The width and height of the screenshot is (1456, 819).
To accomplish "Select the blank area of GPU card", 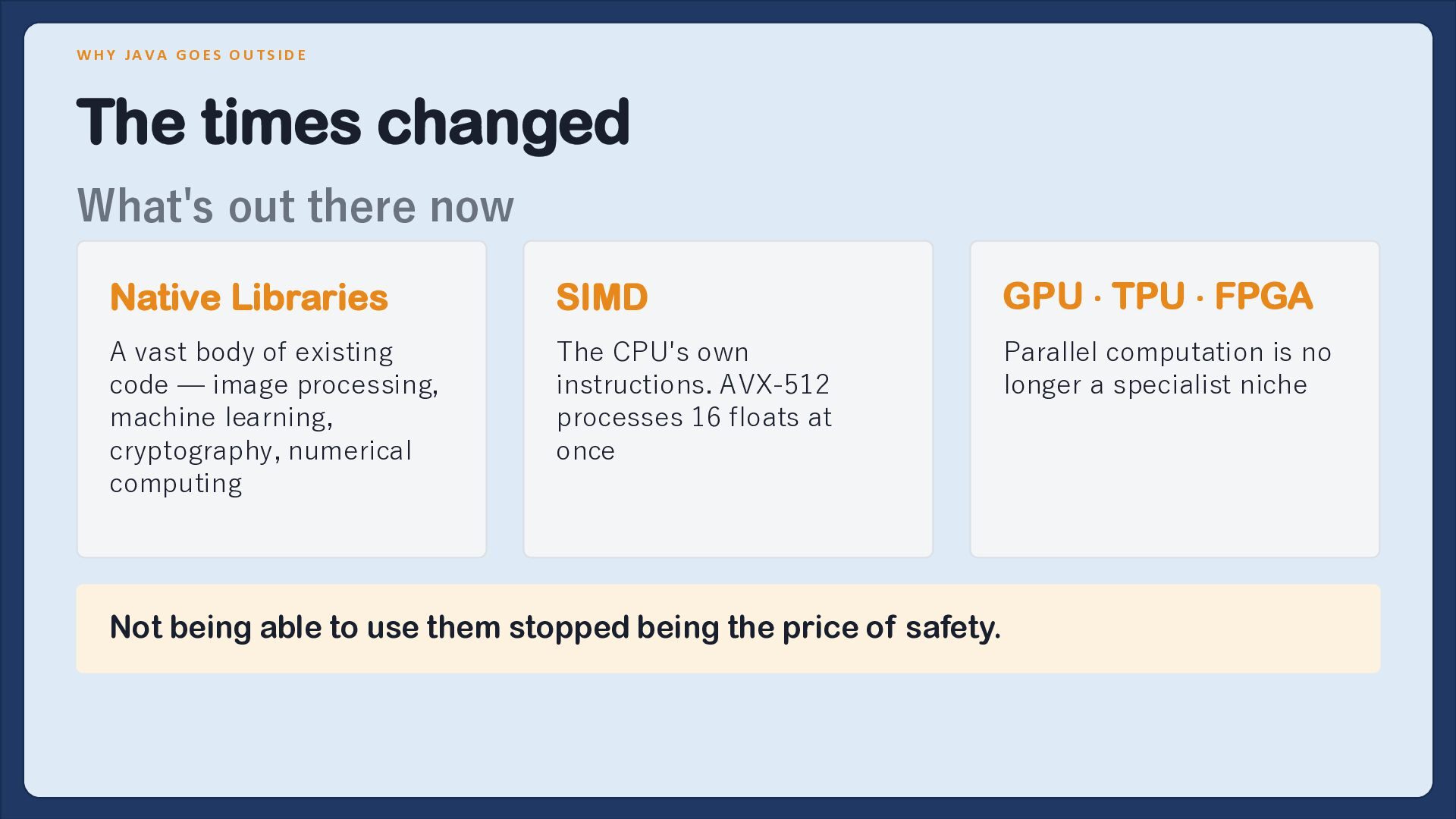I will (1175, 478).
